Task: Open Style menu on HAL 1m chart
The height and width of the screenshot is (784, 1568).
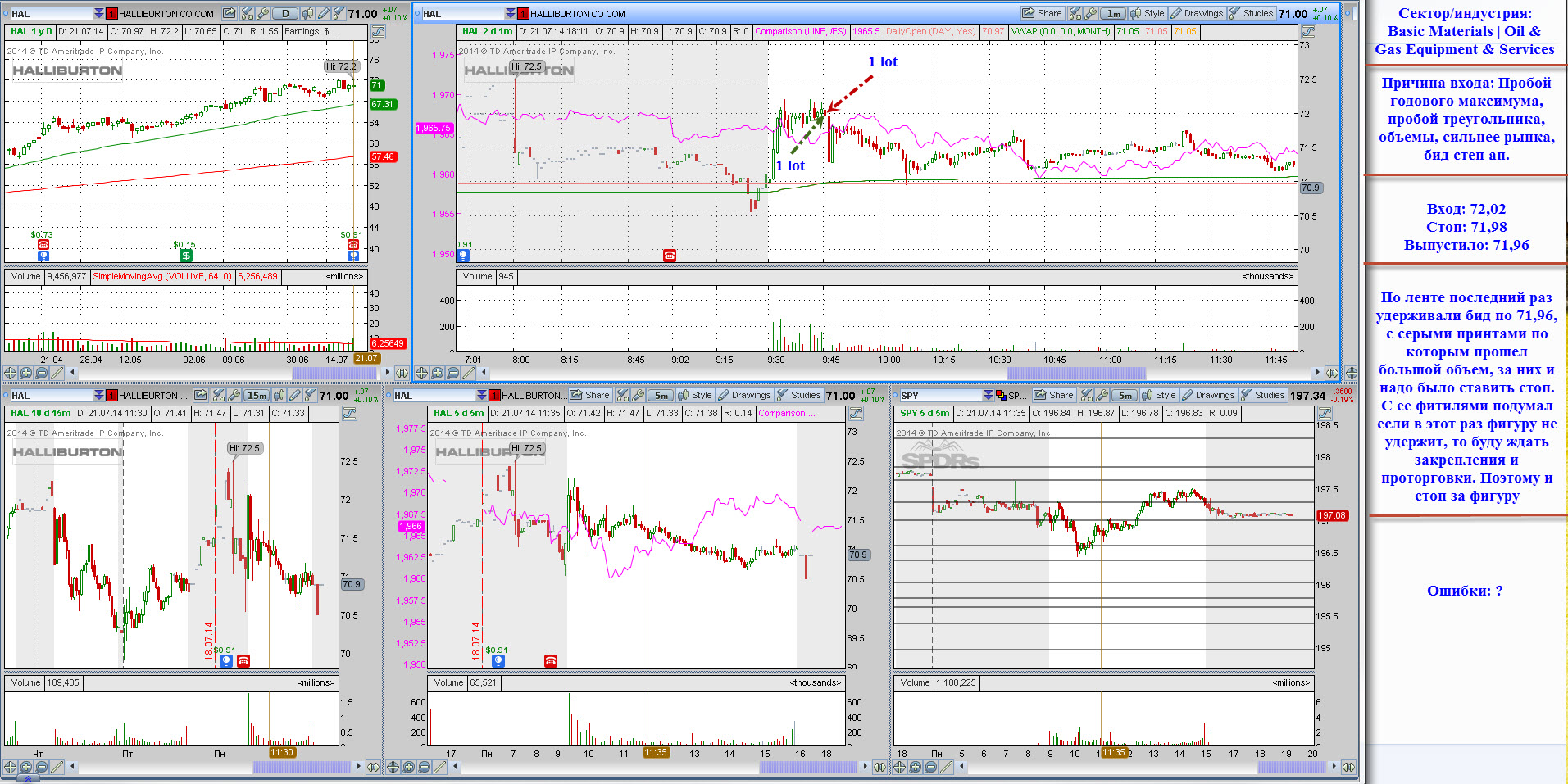Action: pyautogui.click(x=1149, y=13)
